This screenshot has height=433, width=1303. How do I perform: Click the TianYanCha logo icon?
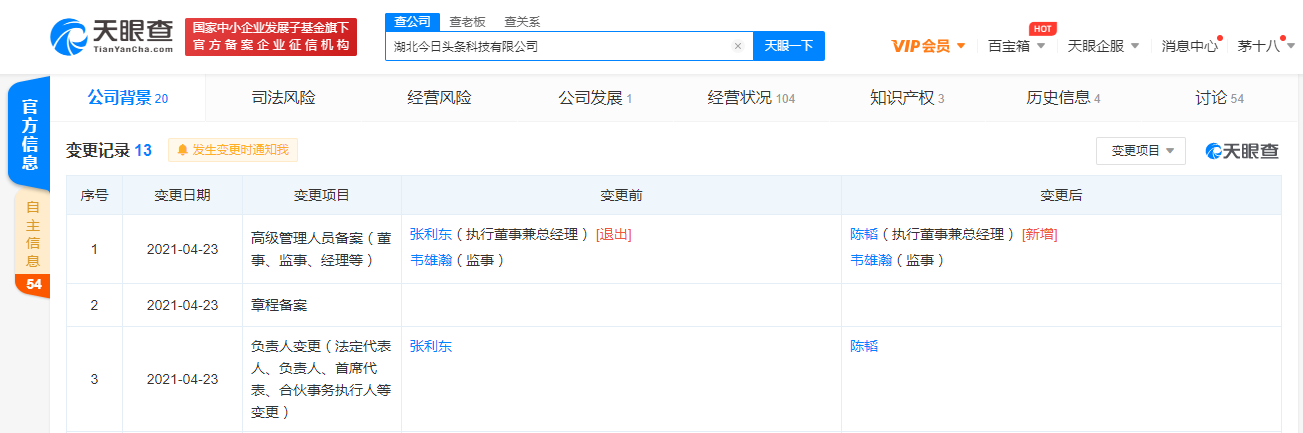[68, 37]
